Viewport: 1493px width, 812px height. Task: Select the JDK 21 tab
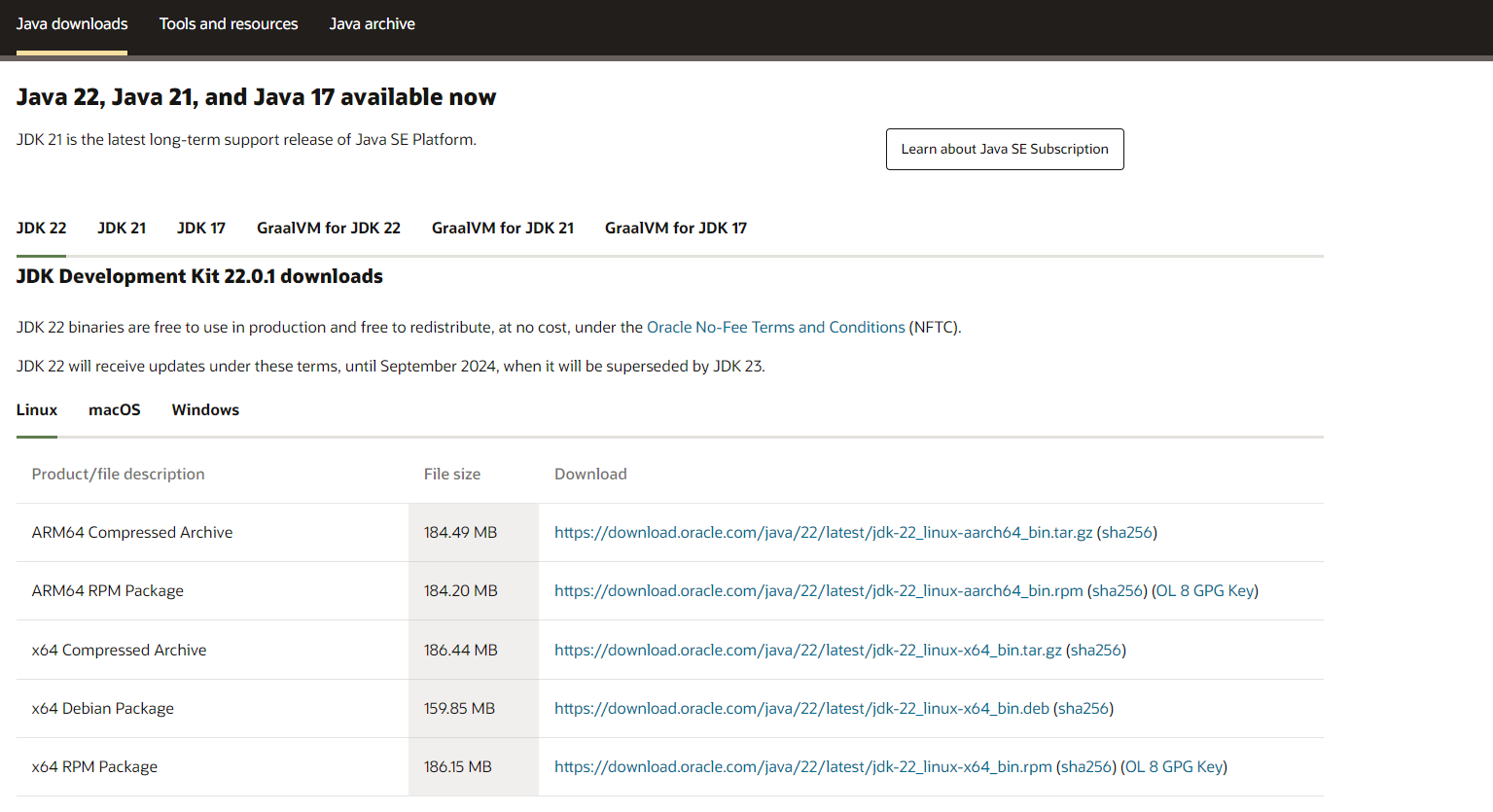pos(122,228)
